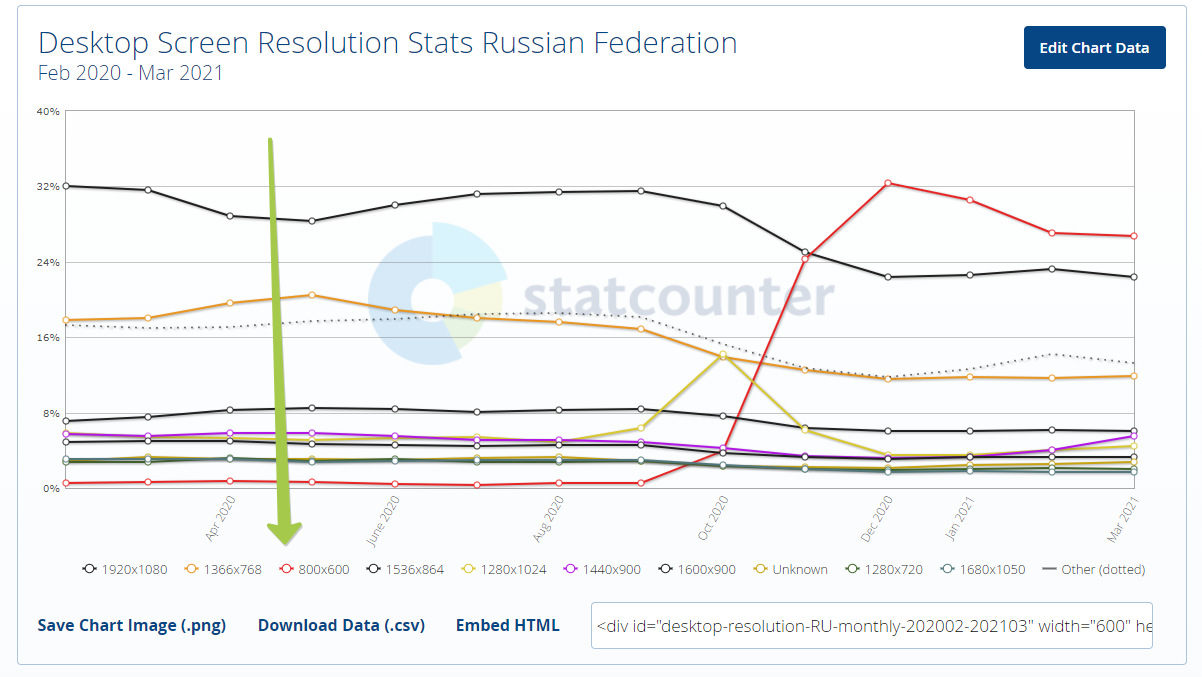Viewport: 1202px width, 677px height.
Task: Click the 1280x1024 peak point at Oct 2020
Action: coord(723,355)
